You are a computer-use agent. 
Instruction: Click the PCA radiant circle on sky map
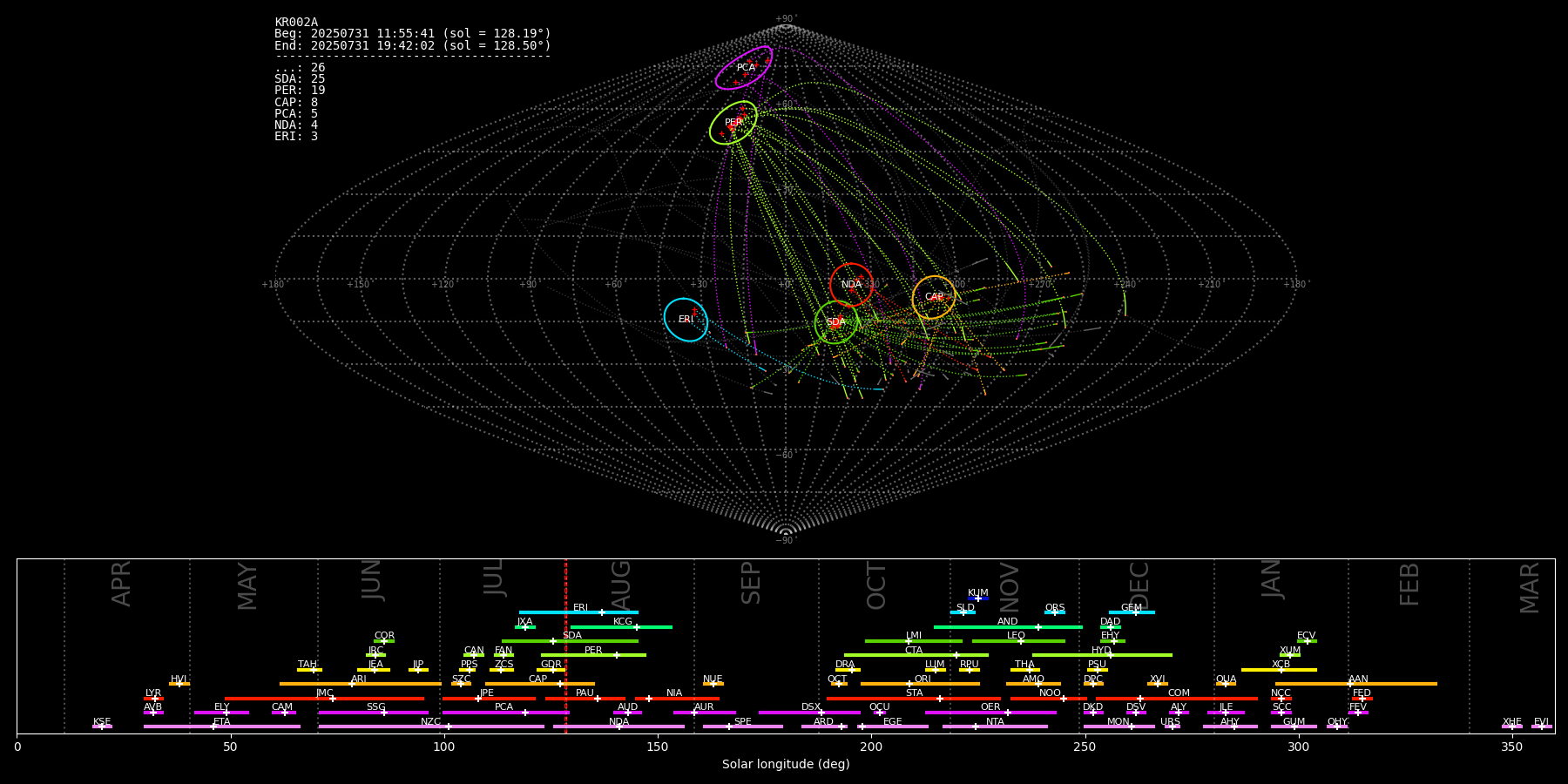point(744,68)
